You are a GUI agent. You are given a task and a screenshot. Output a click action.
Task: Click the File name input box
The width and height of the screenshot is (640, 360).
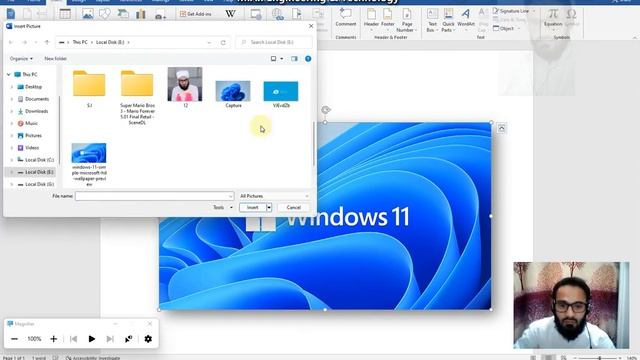tap(154, 196)
